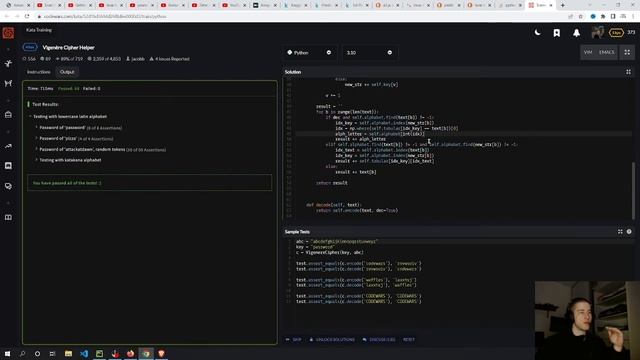Open File Explorer from taskbar
640x360 pixels.
[68, 353]
